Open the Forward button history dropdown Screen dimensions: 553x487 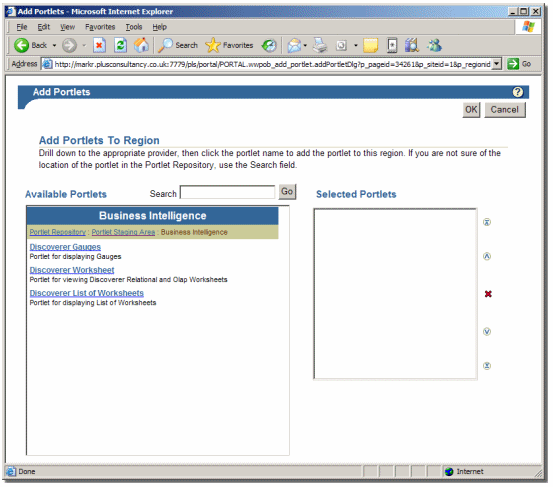[x=84, y=45]
